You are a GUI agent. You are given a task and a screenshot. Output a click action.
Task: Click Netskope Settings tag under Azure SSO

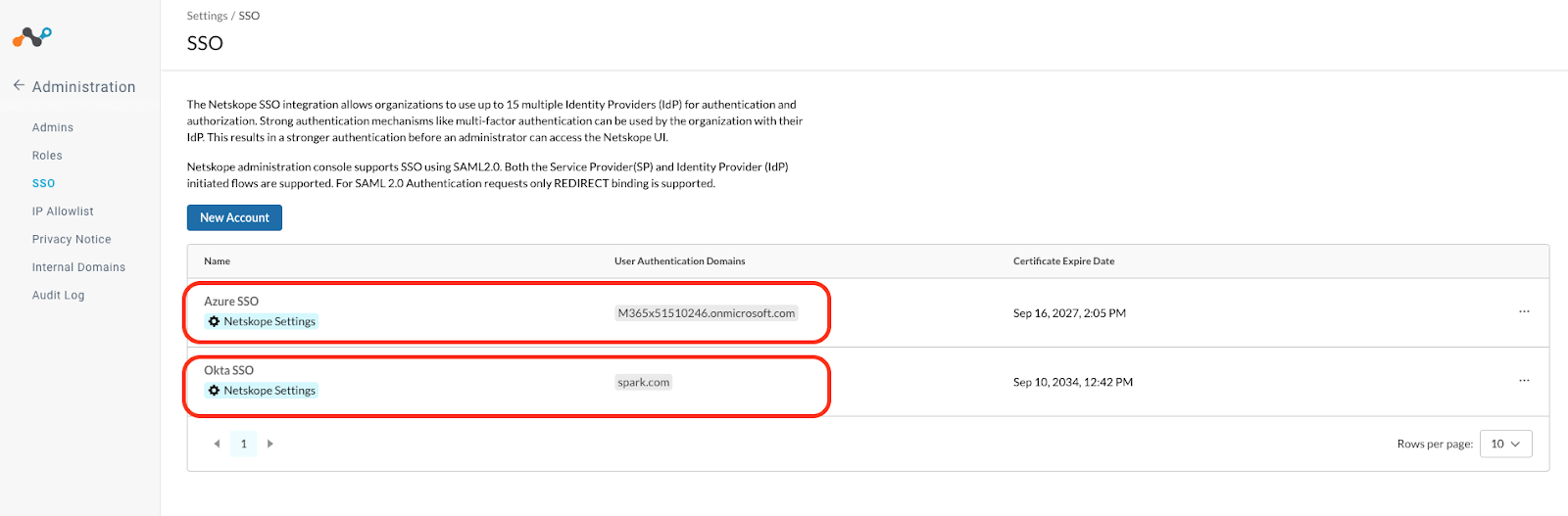[x=262, y=321]
